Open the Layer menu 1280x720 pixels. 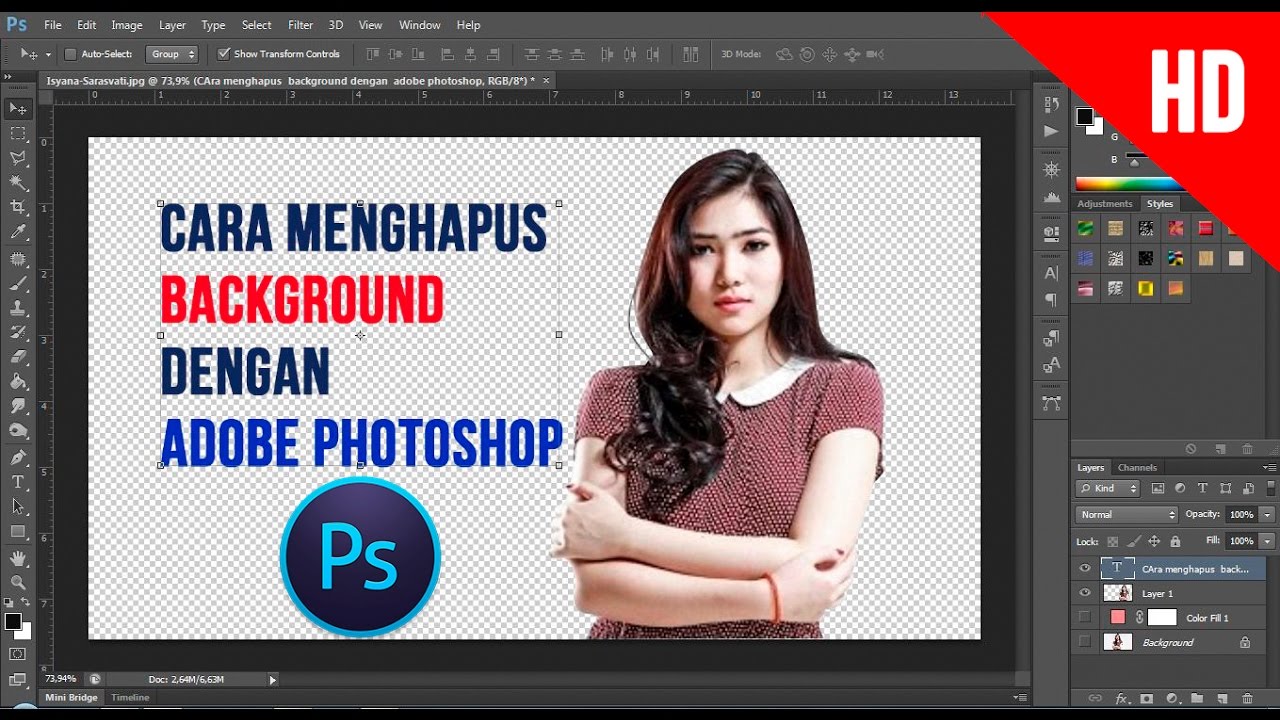[172, 25]
